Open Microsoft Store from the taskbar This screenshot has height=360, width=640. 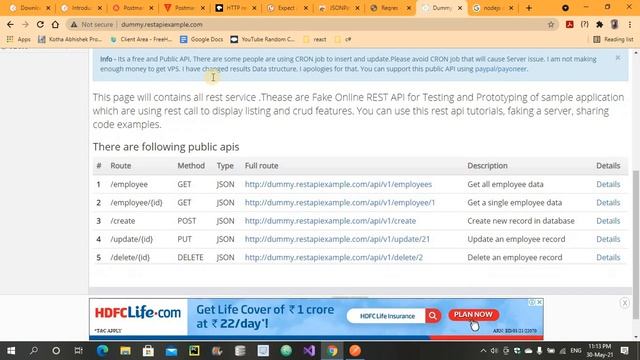[148, 351]
